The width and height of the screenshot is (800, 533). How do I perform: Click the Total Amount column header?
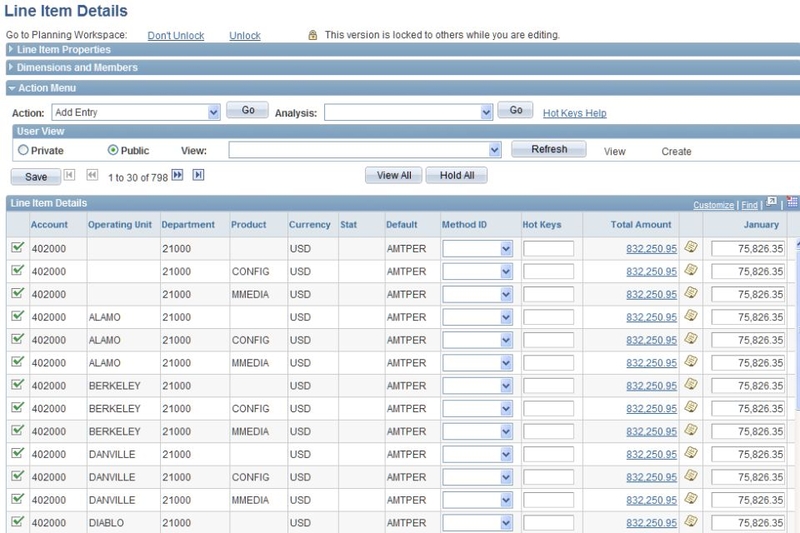point(641,224)
